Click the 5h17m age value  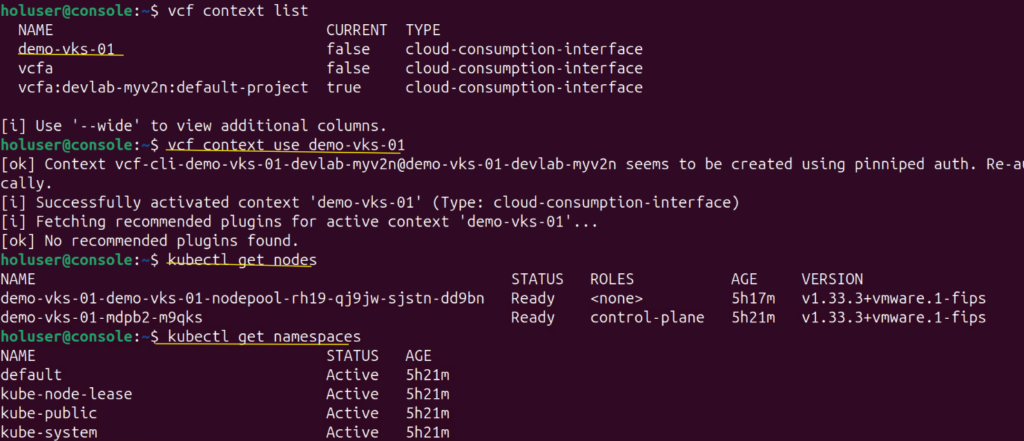(753, 298)
